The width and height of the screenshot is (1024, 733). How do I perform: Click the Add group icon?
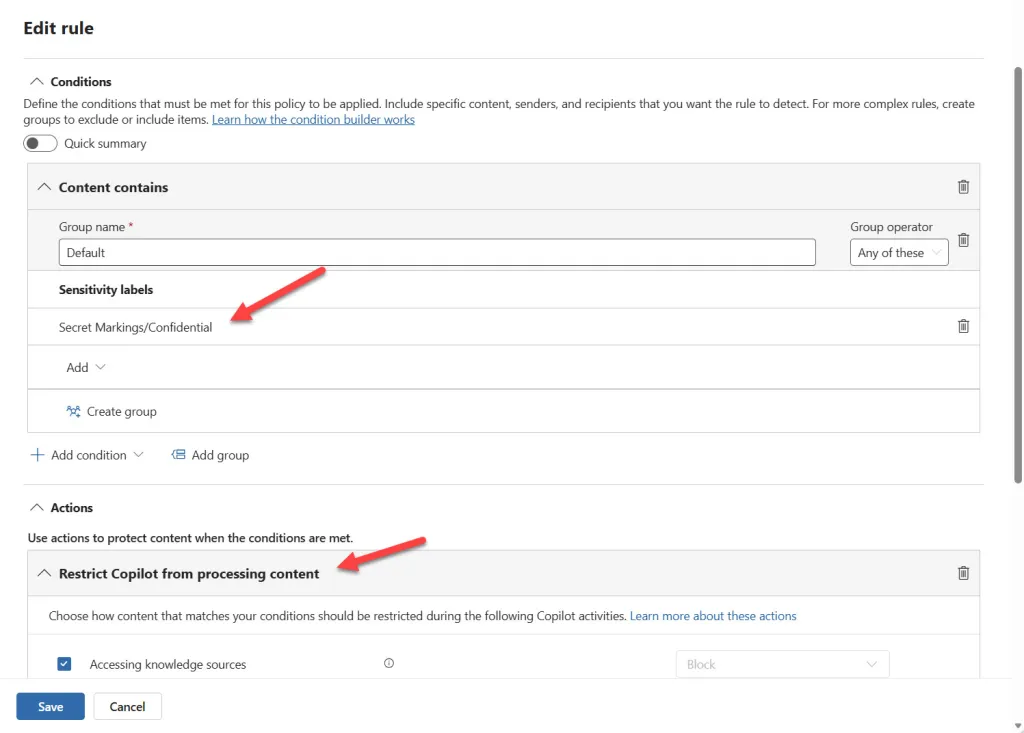pyautogui.click(x=178, y=455)
